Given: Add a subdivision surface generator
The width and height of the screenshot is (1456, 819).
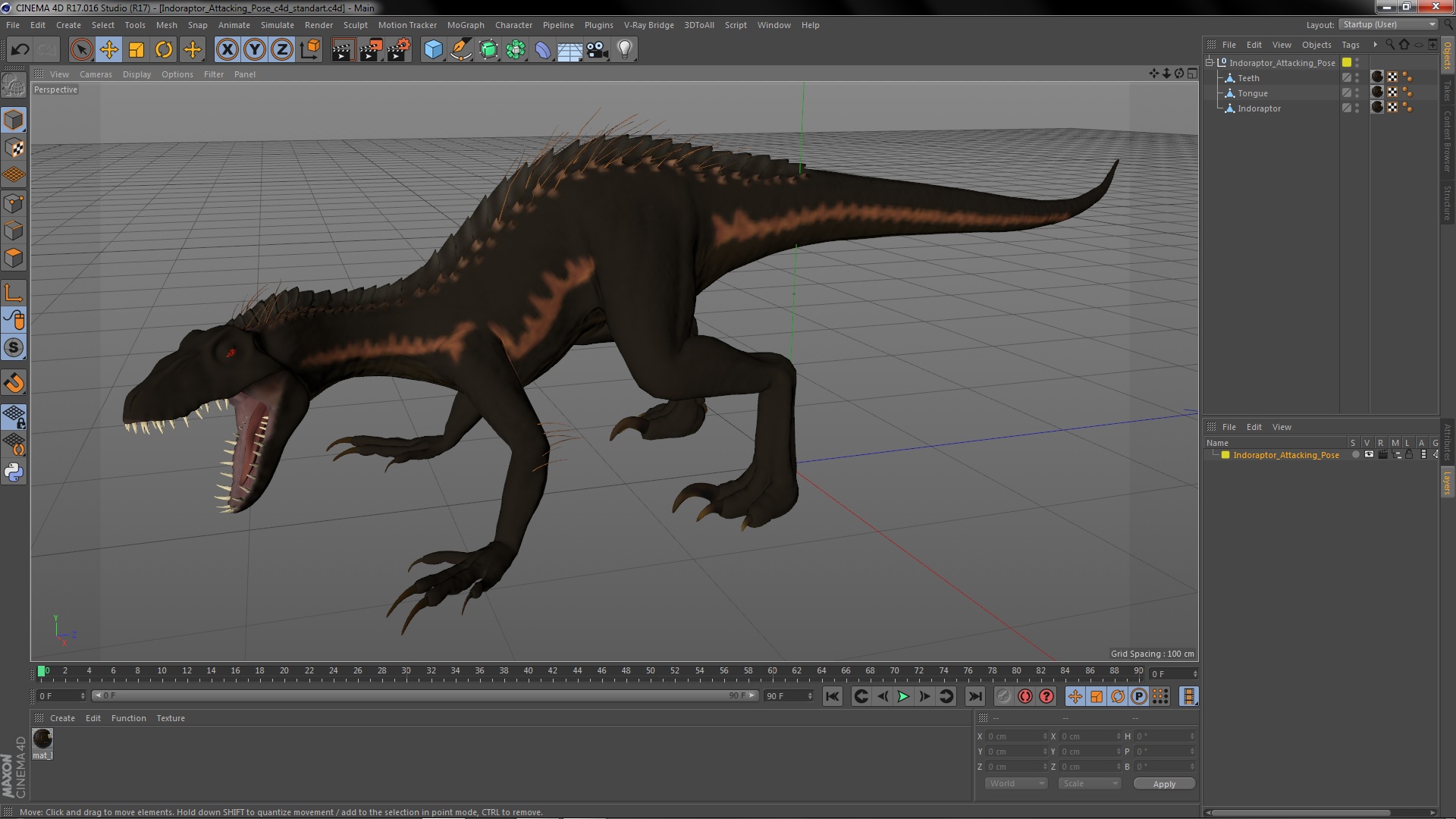Looking at the screenshot, I should [488, 50].
